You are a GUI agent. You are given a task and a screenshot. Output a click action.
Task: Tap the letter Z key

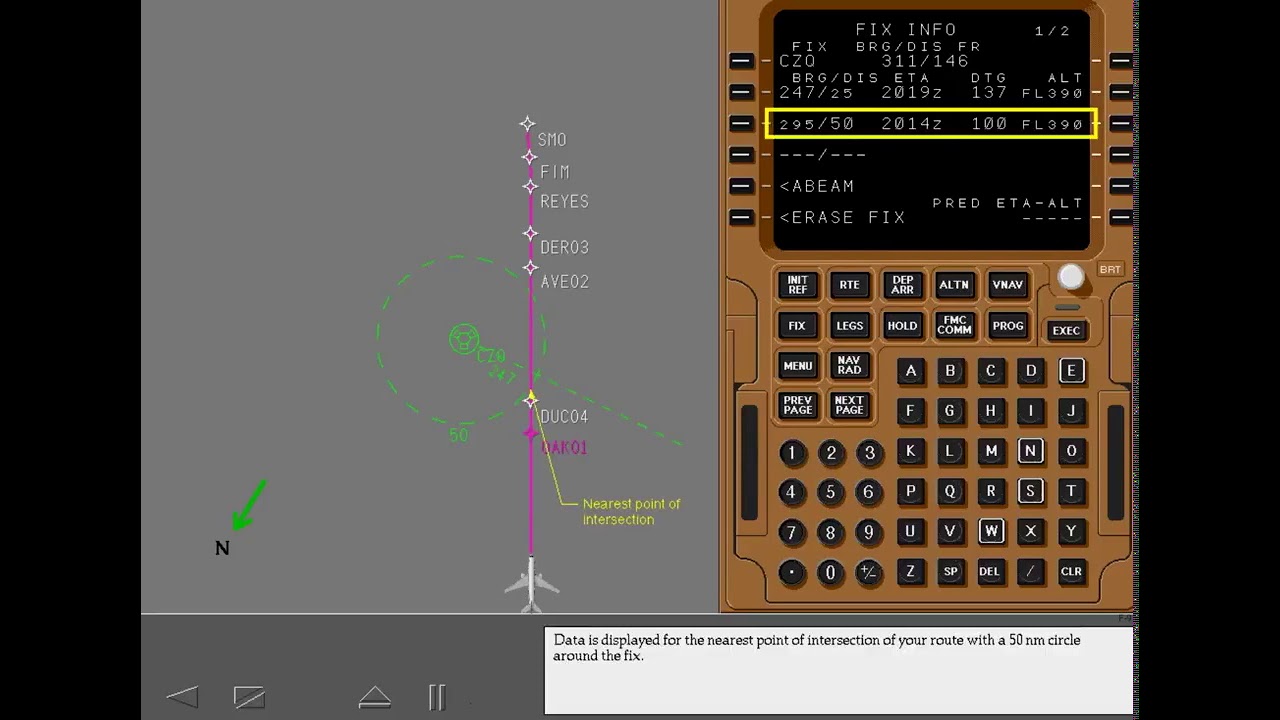[x=910, y=572]
